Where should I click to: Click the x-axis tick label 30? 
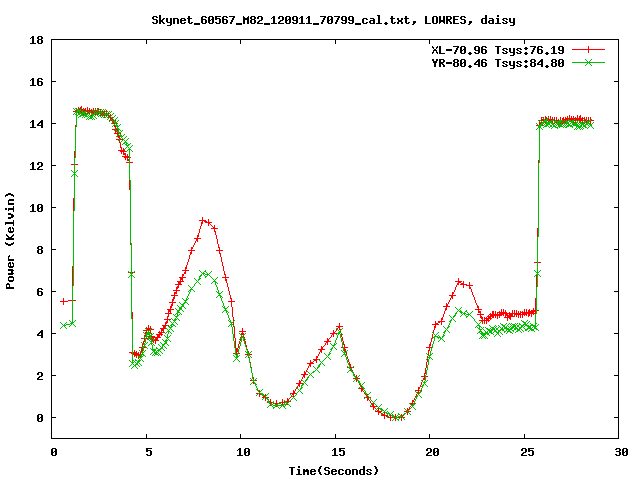coord(621,452)
